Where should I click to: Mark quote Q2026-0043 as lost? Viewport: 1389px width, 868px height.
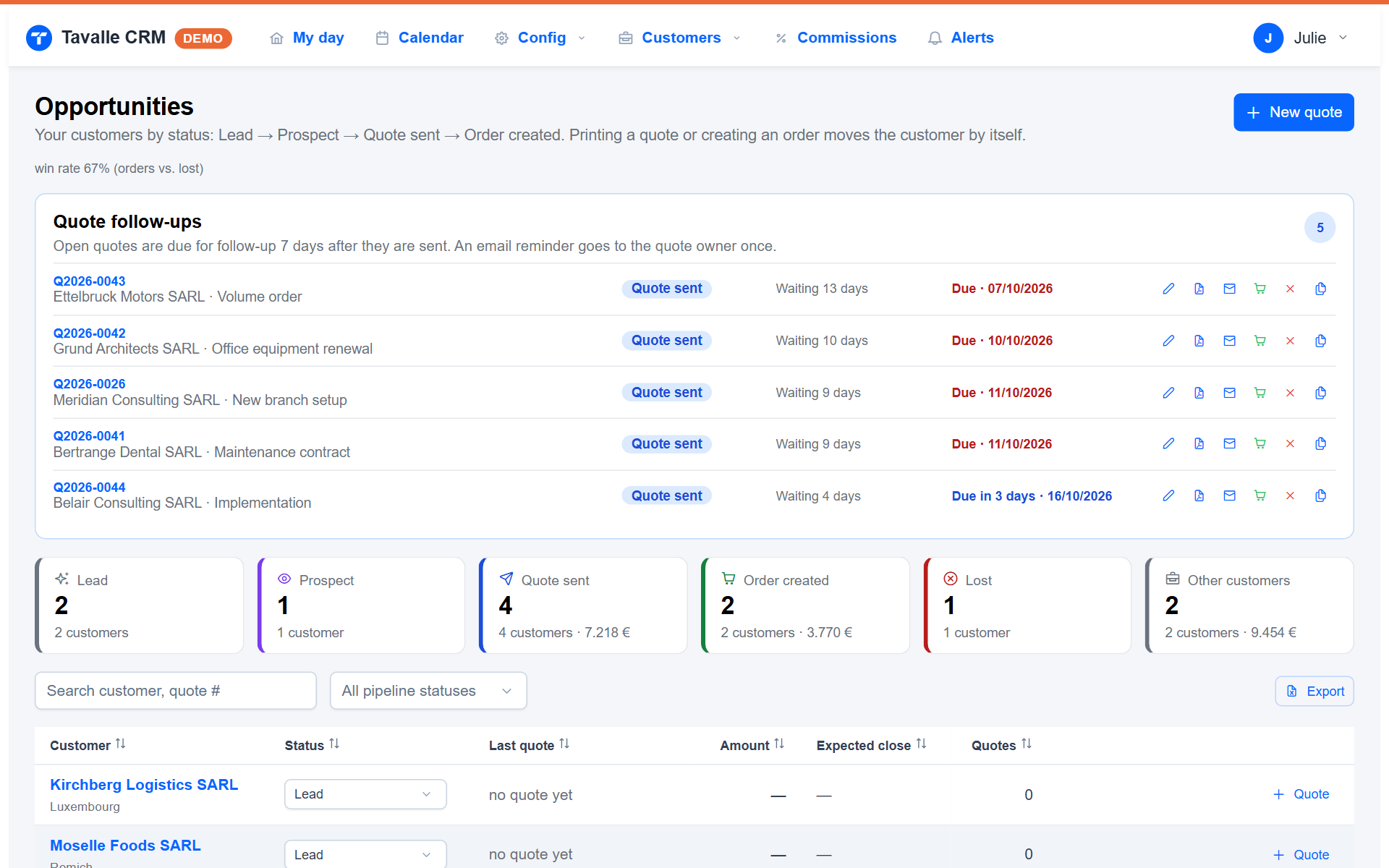[x=1290, y=289]
